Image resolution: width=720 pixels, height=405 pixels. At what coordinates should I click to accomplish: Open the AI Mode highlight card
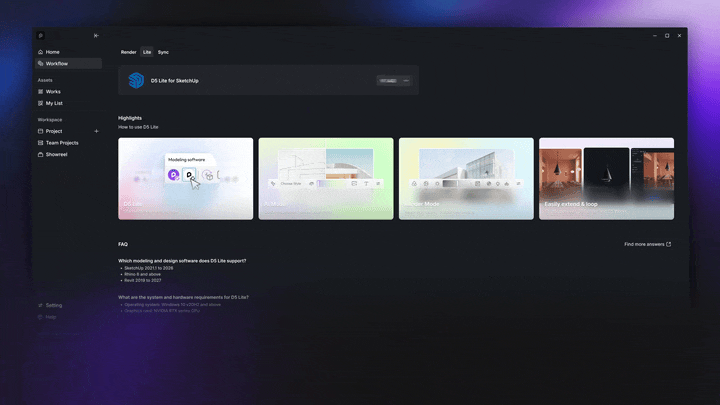coord(326,179)
